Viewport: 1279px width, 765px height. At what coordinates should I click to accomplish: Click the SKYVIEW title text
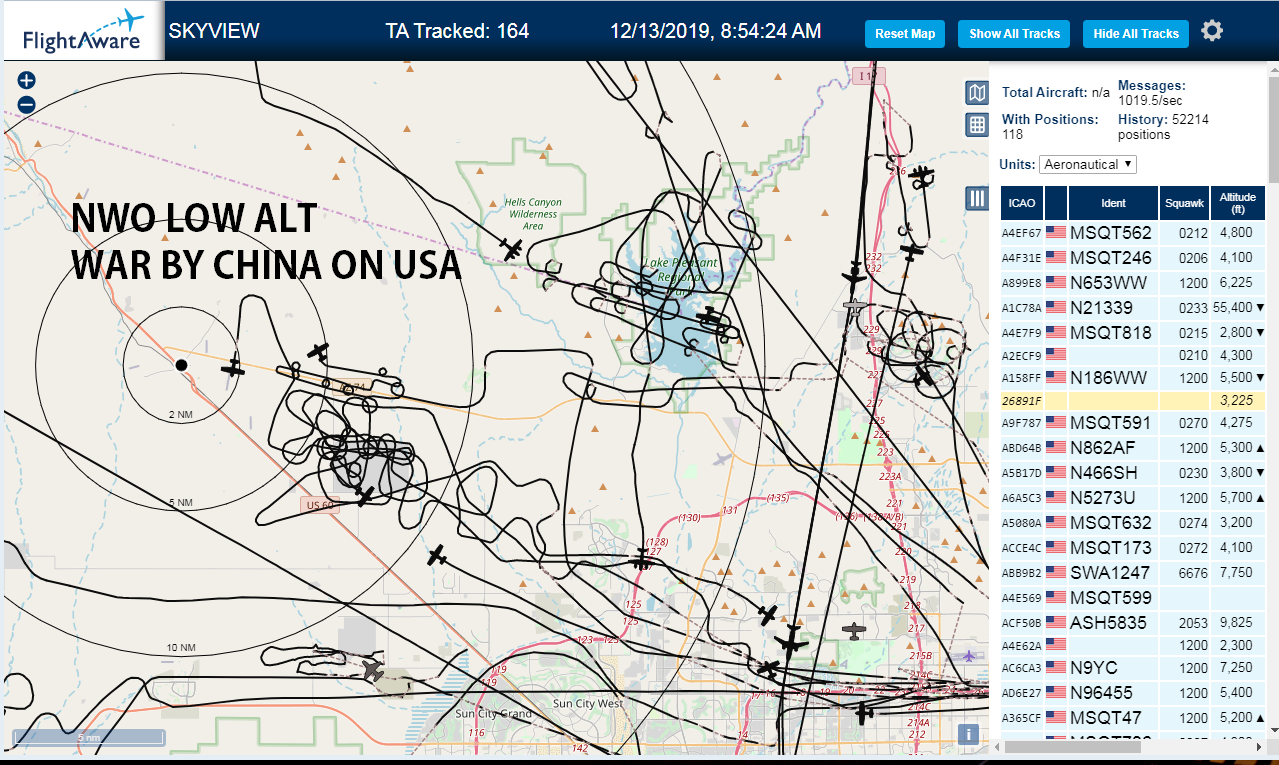pos(214,31)
